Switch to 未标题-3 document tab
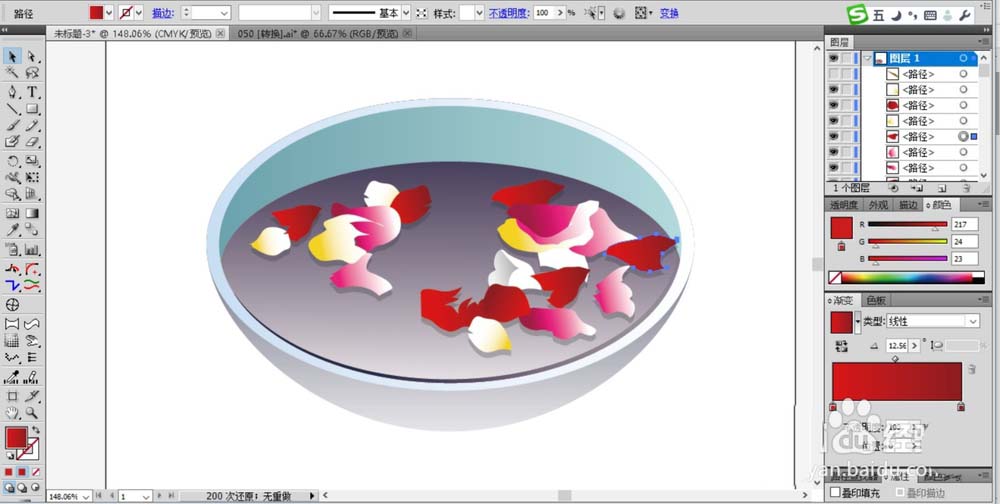 [x=133, y=33]
